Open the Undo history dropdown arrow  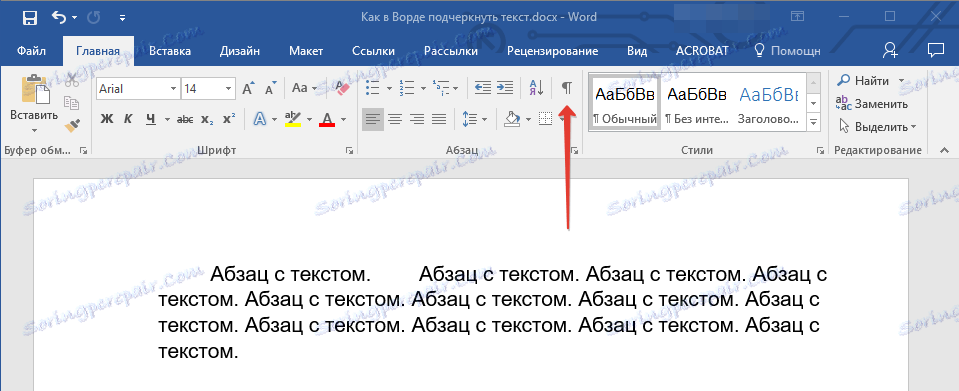(75, 18)
